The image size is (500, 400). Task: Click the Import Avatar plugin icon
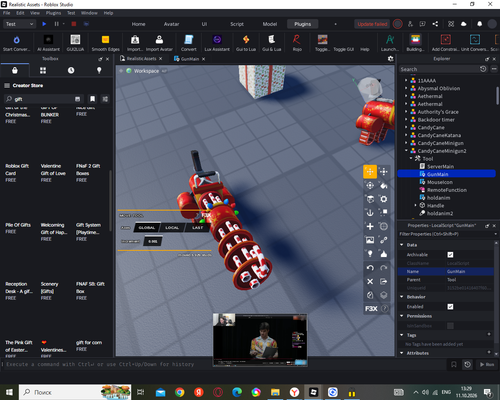[x=159, y=40]
